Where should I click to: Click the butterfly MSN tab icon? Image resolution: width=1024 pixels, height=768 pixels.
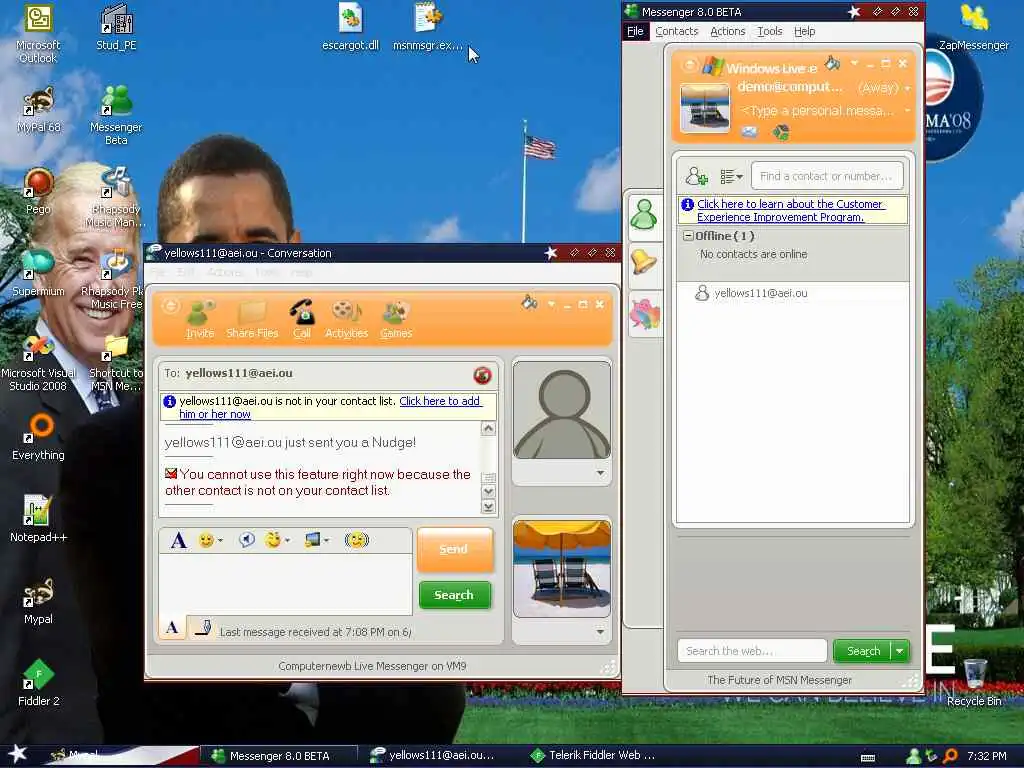tap(645, 313)
